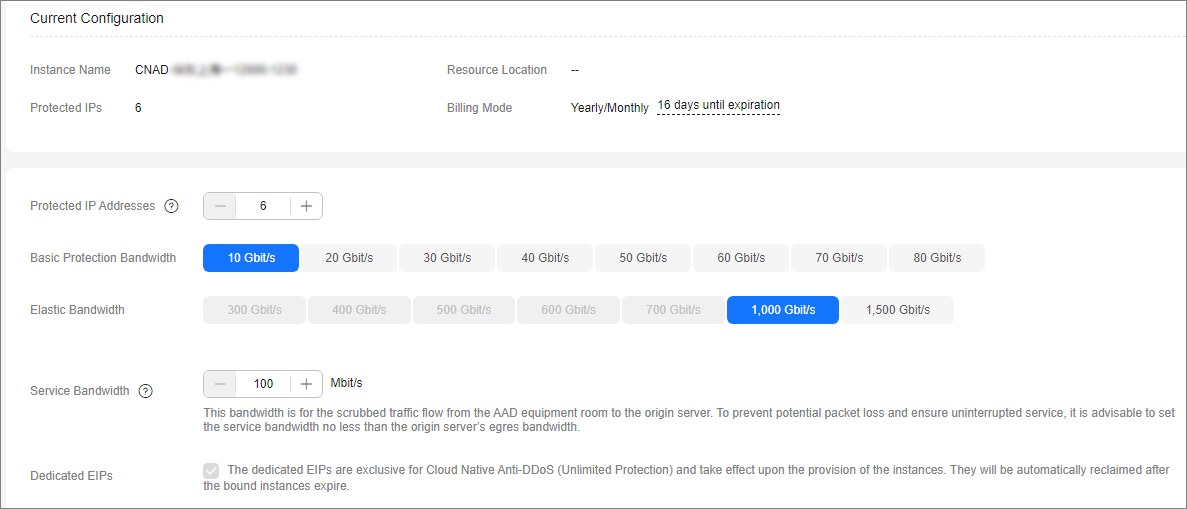Viewport: 1187px width, 509px height.
Task: Select 20 Gbit/s basic protection bandwidth
Action: [349, 258]
